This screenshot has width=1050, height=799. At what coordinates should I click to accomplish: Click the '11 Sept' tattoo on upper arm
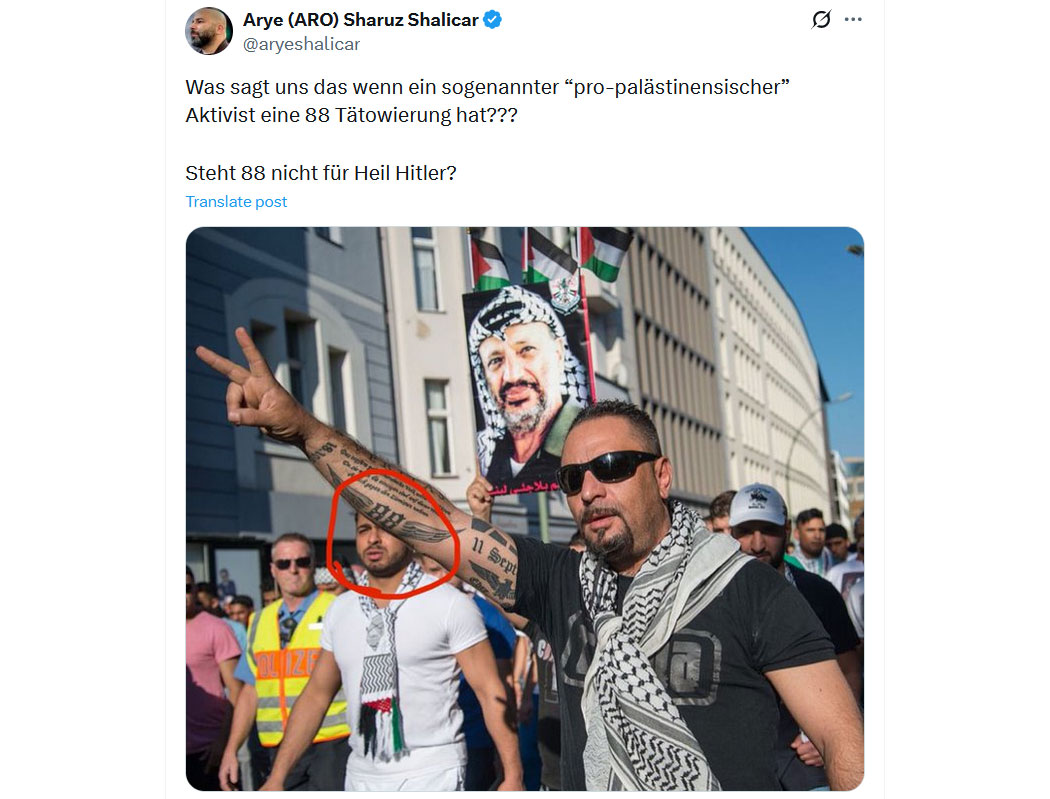pos(494,555)
